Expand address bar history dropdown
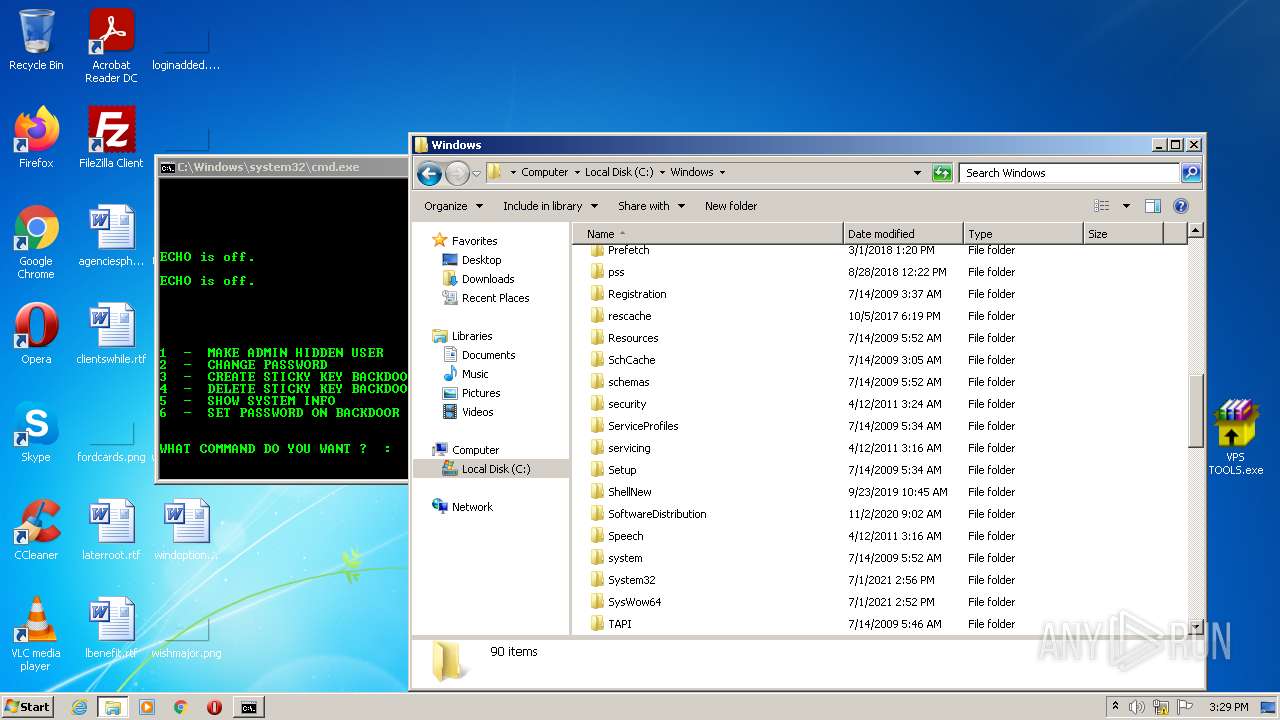This screenshot has height=720, width=1280. point(917,173)
